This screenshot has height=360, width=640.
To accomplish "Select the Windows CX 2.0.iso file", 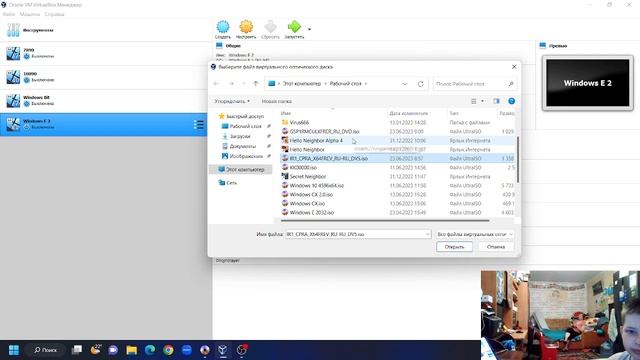I will [x=307, y=194].
